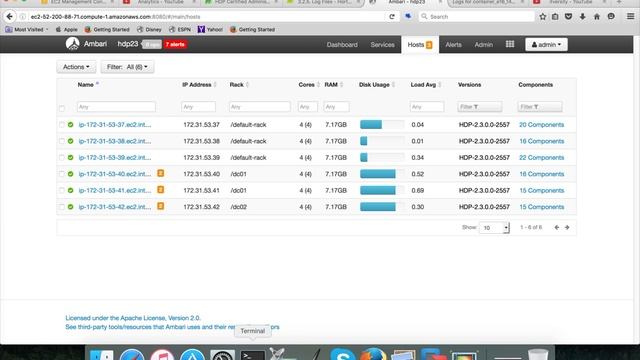Image resolution: width=640 pixels, height=360 pixels.
Task: Check the ip-172-31-53-39 host row
Action: (x=62, y=158)
